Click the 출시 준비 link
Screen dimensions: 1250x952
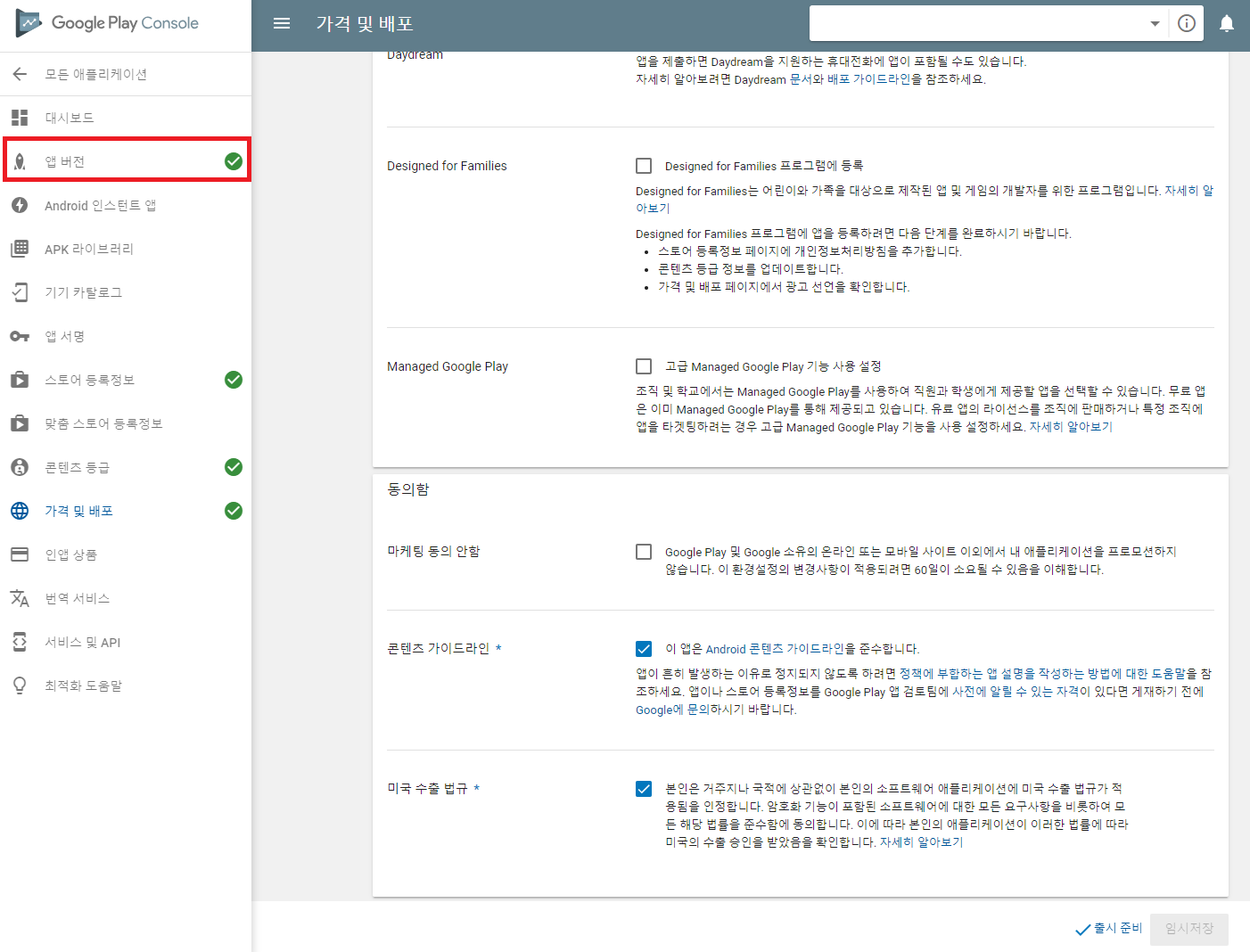pos(1109,929)
